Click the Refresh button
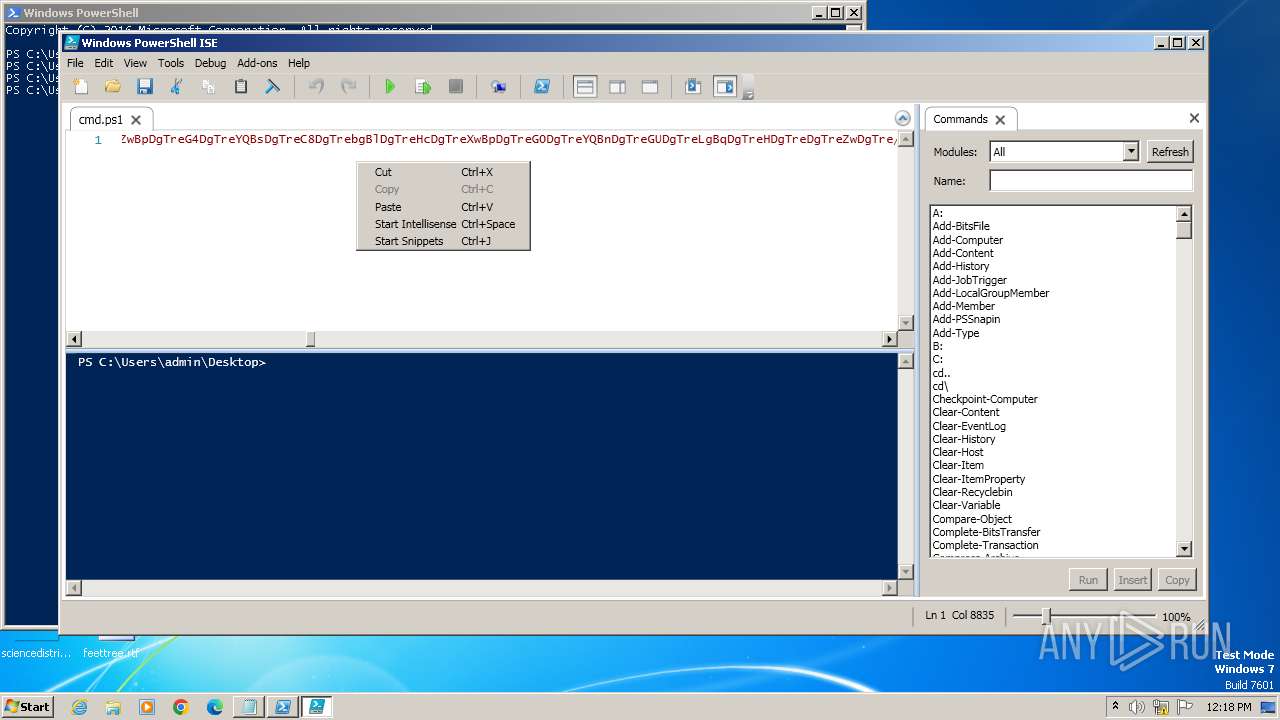Image resolution: width=1280 pixels, height=720 pixels. pos(1170,152)
